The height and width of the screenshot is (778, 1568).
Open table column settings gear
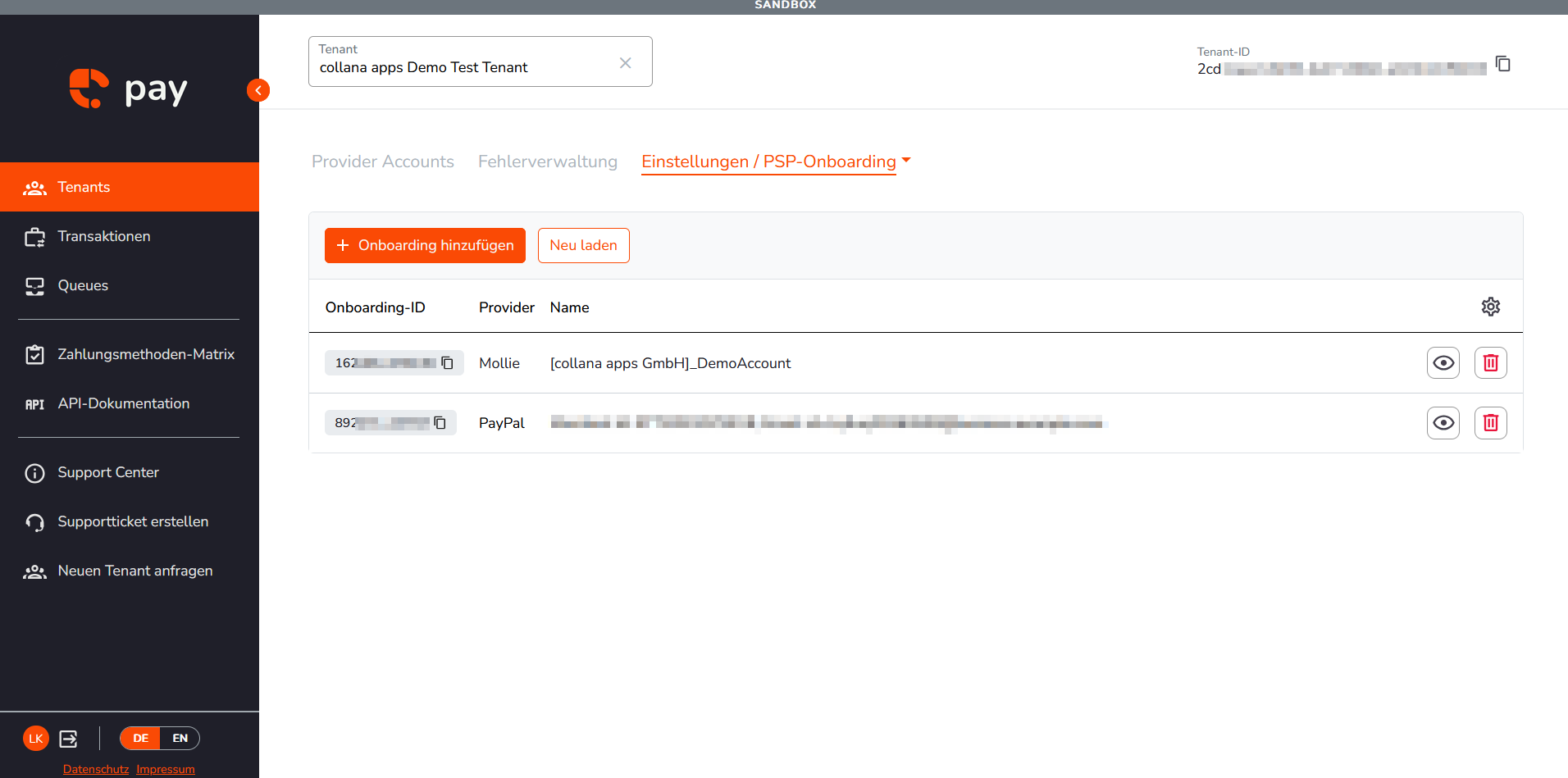click(1490, 307)
